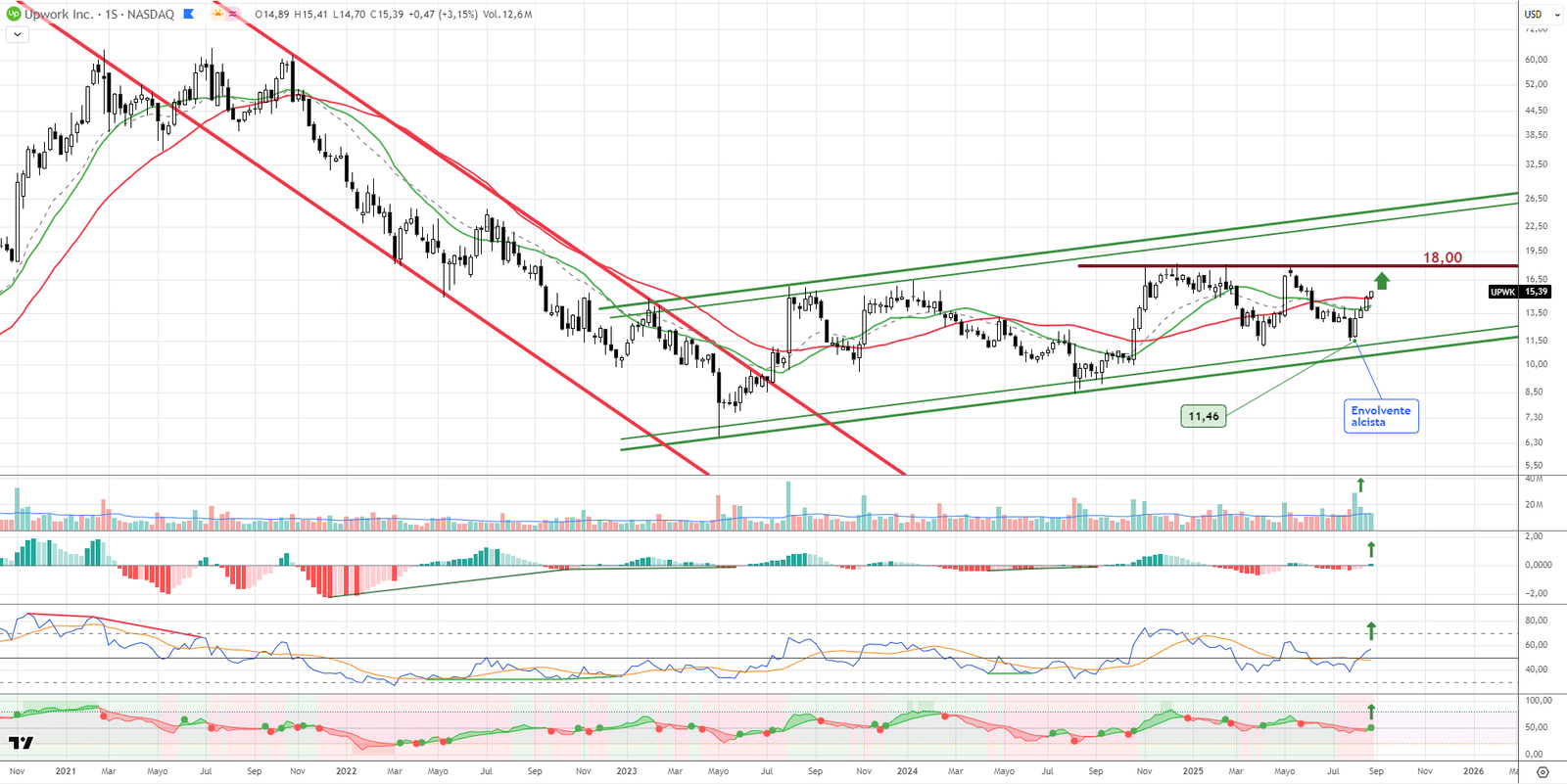Open chart settings with the hexagon gear icon
The width and height of the screenshot is (1567, 784).
tap(1543, 771)
